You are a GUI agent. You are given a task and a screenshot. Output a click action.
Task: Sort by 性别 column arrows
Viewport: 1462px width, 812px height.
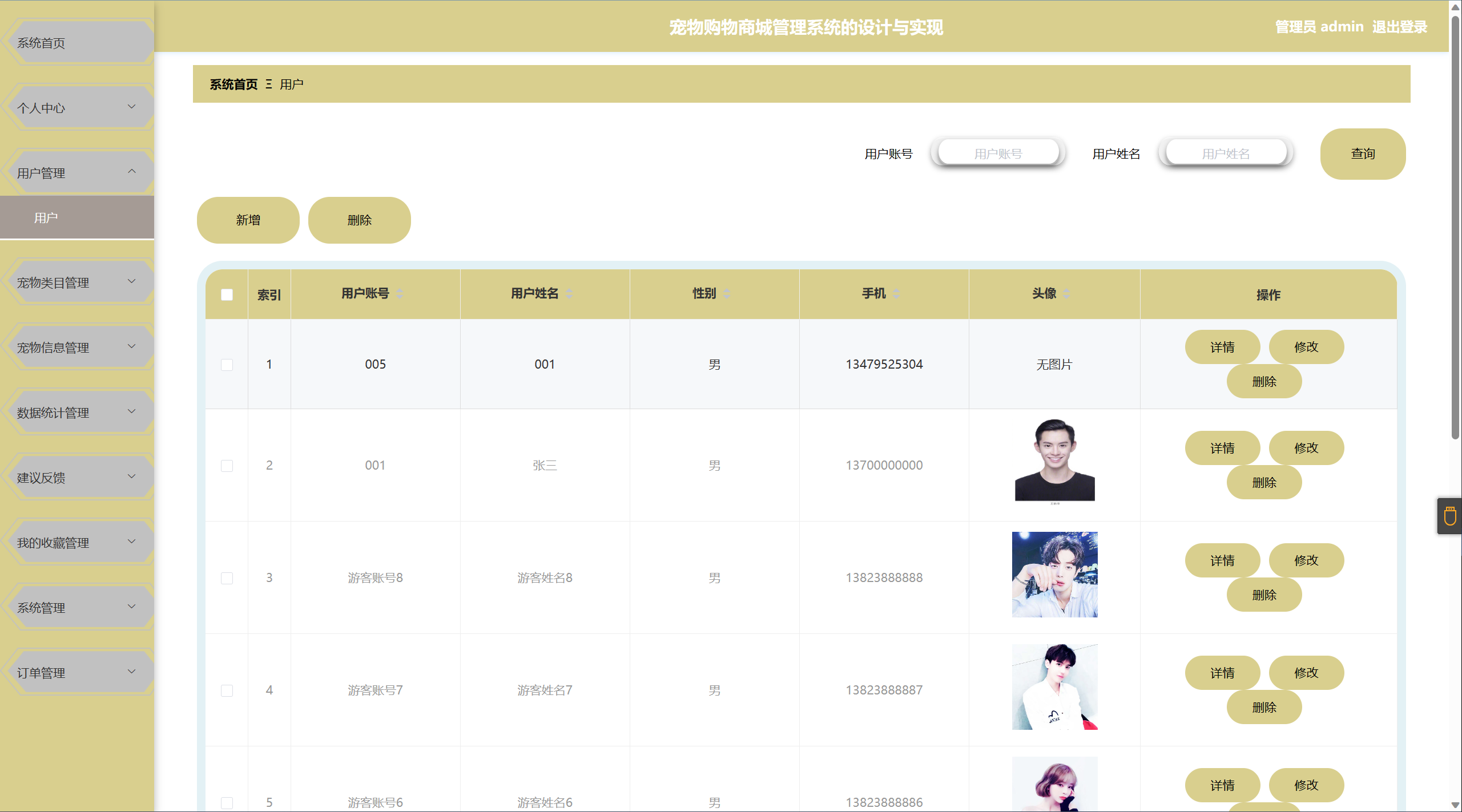point(727,294)
